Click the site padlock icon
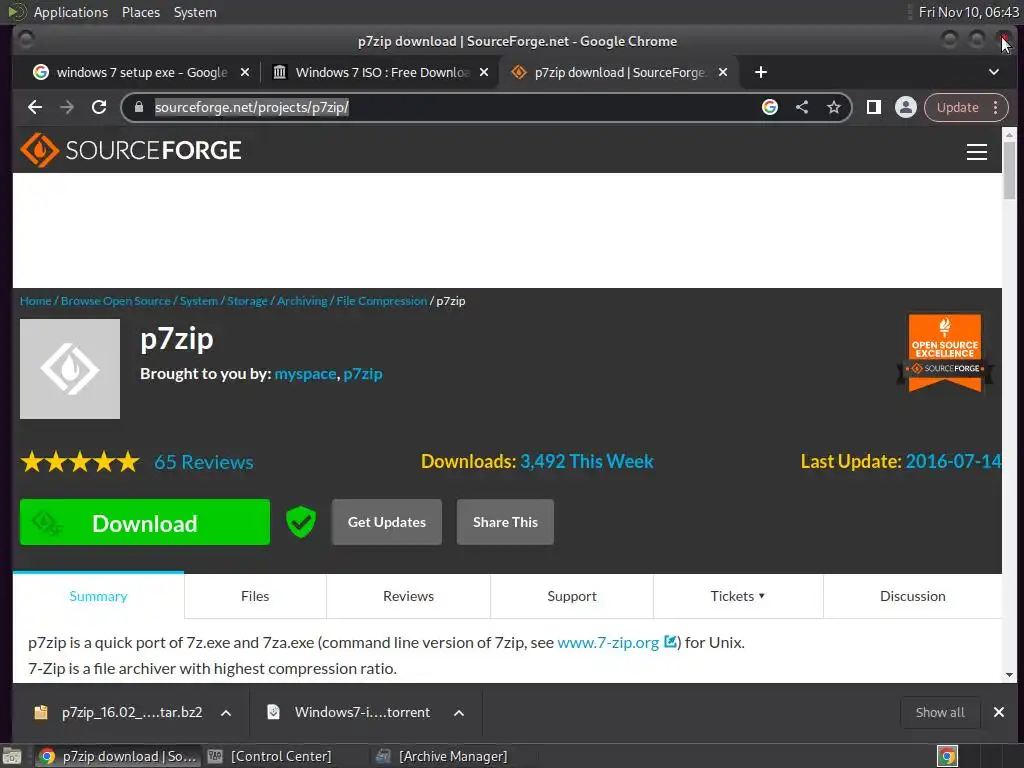The height and width of the screenshot is (768, 1024). tap(138, 107)
